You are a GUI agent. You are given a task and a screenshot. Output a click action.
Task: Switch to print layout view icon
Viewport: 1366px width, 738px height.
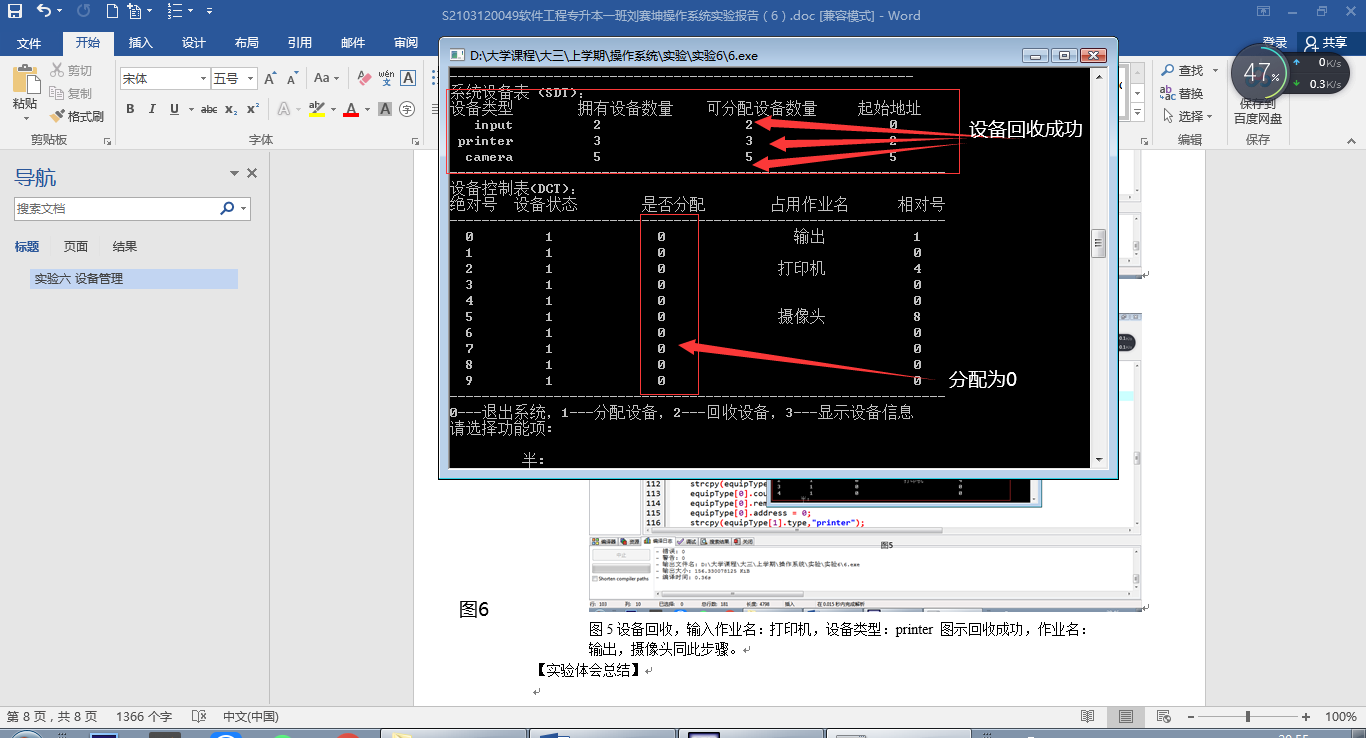(1126, 717)
